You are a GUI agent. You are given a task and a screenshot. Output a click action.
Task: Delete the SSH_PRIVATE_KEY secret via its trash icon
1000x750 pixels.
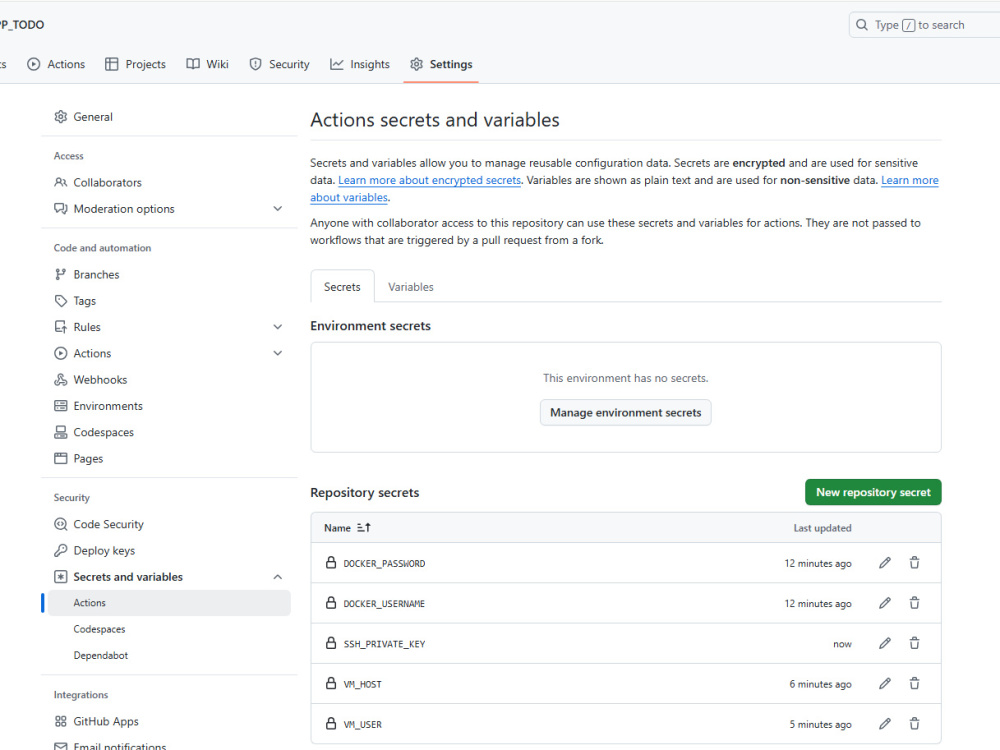(915, 643)
